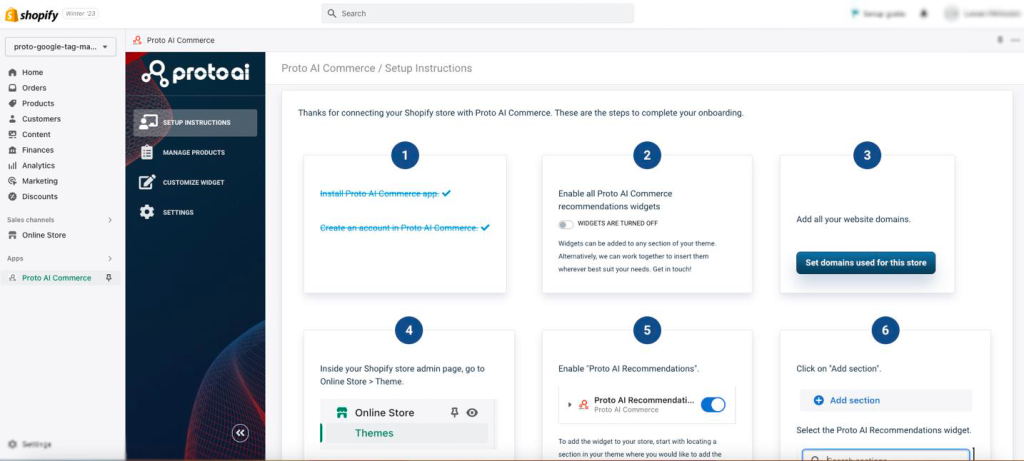Toggle the Proto AI Recommendations blue switch
This screenshot has height=461, width=1024.
pos(712,405)
